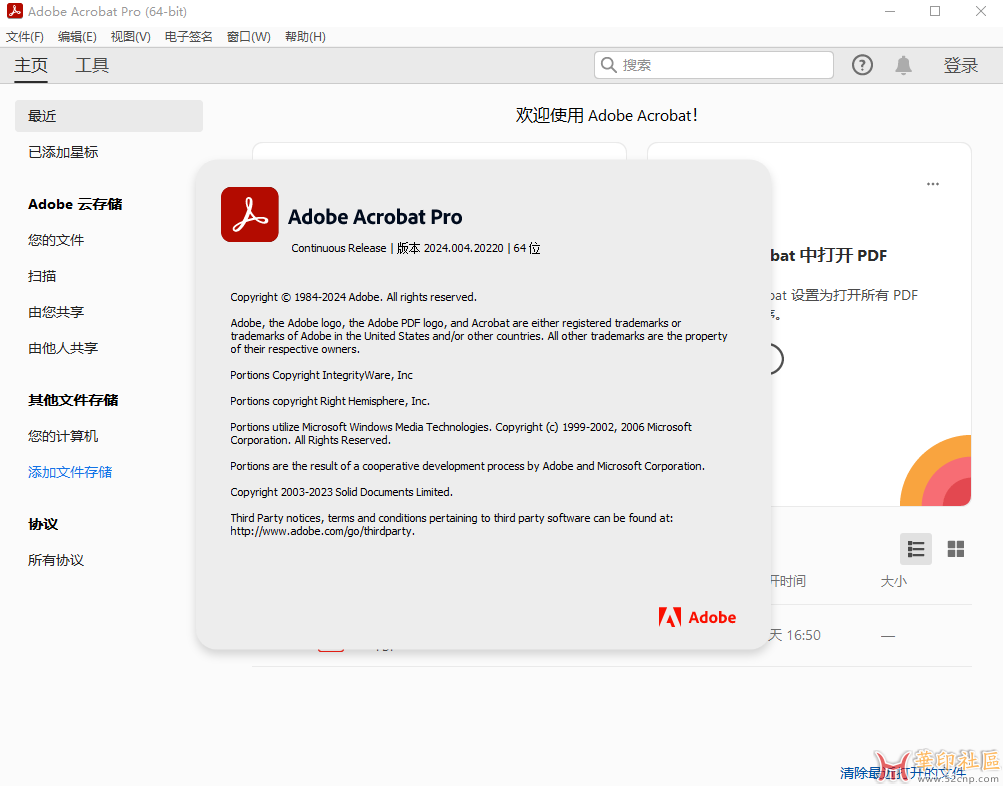1003x786 pixels.
Task: Click the 登录 sign-in button
Action: (960, 65)
